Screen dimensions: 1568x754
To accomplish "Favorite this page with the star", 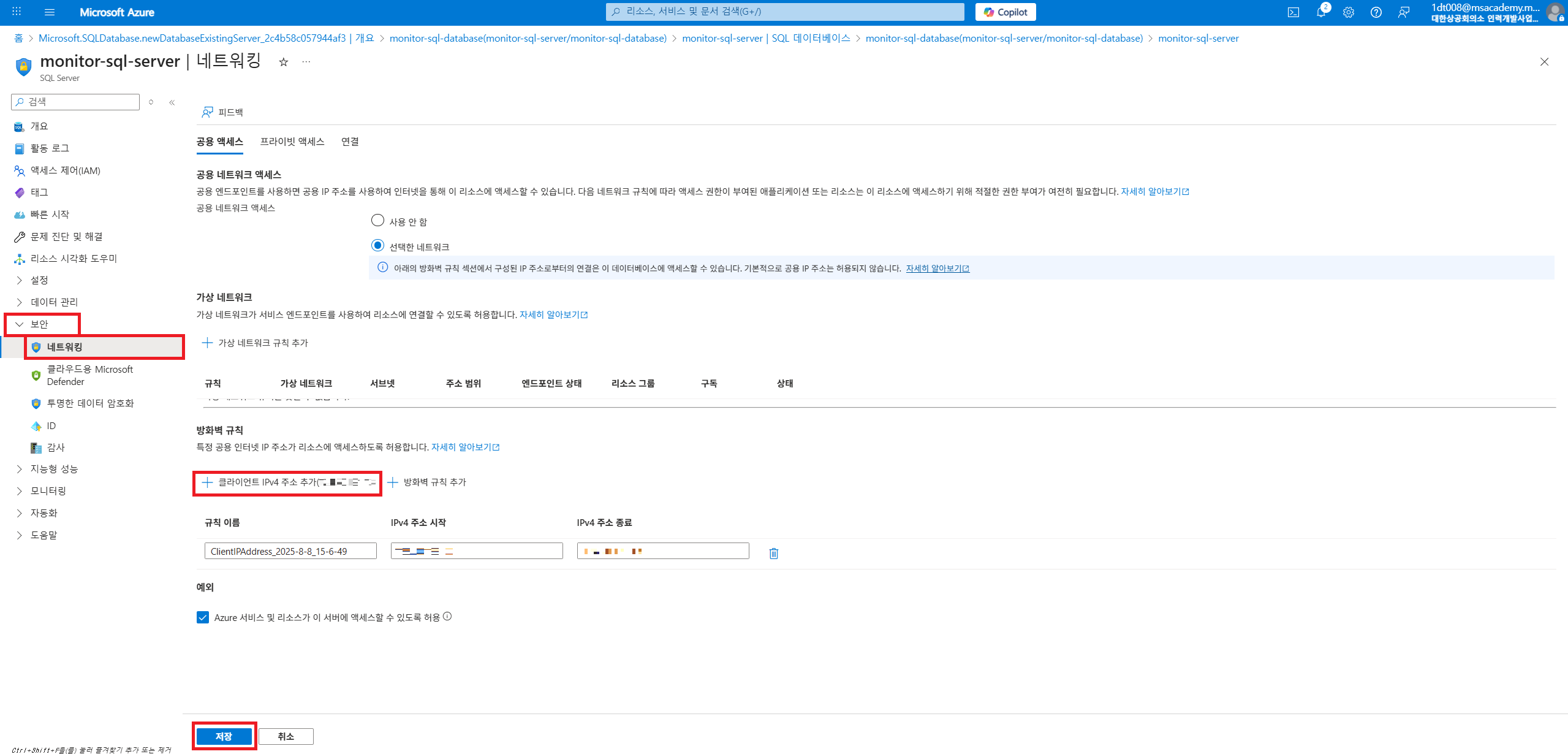I will pos(283,62).
